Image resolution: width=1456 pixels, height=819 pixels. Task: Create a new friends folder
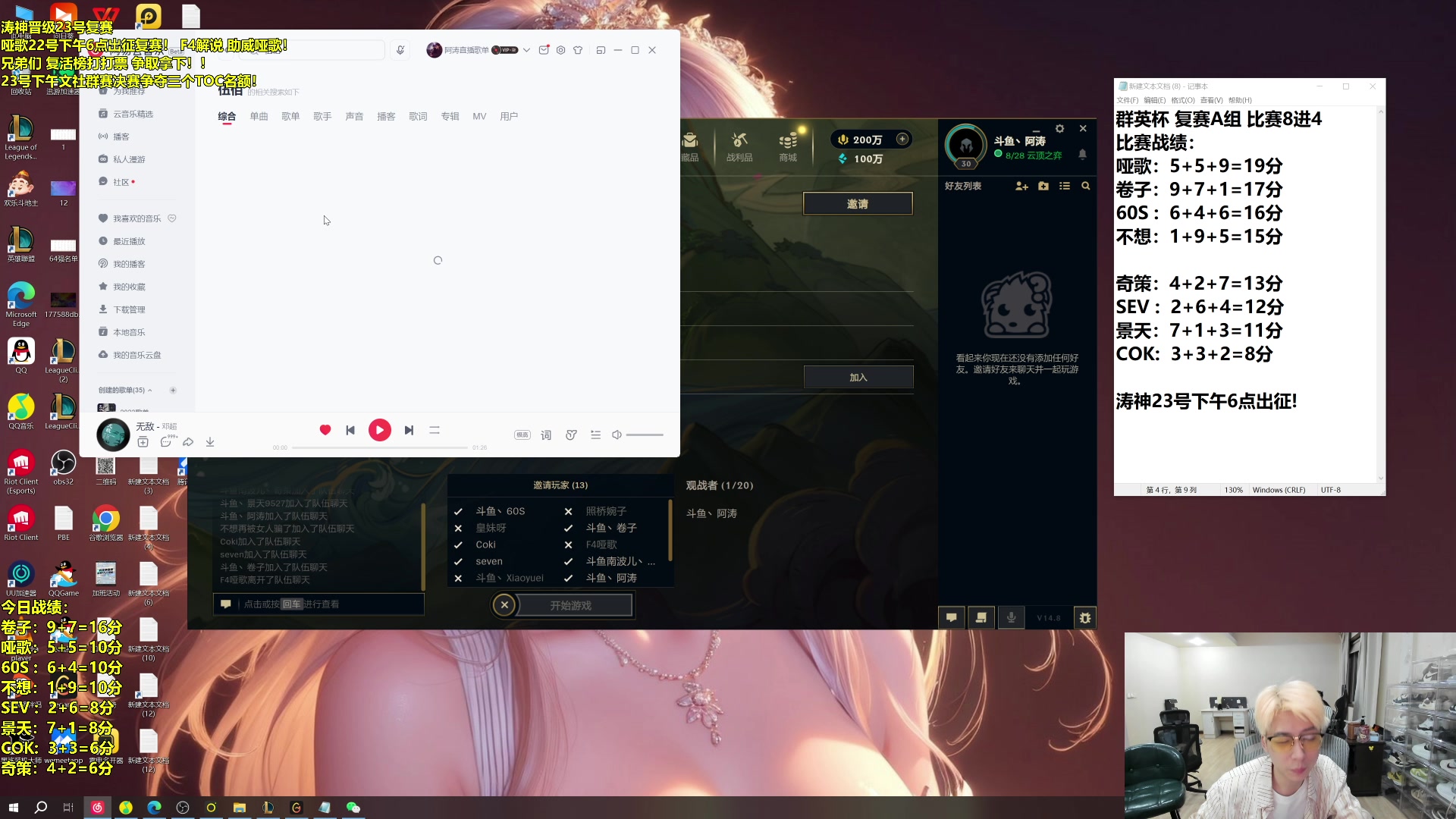click(1043, 186)
